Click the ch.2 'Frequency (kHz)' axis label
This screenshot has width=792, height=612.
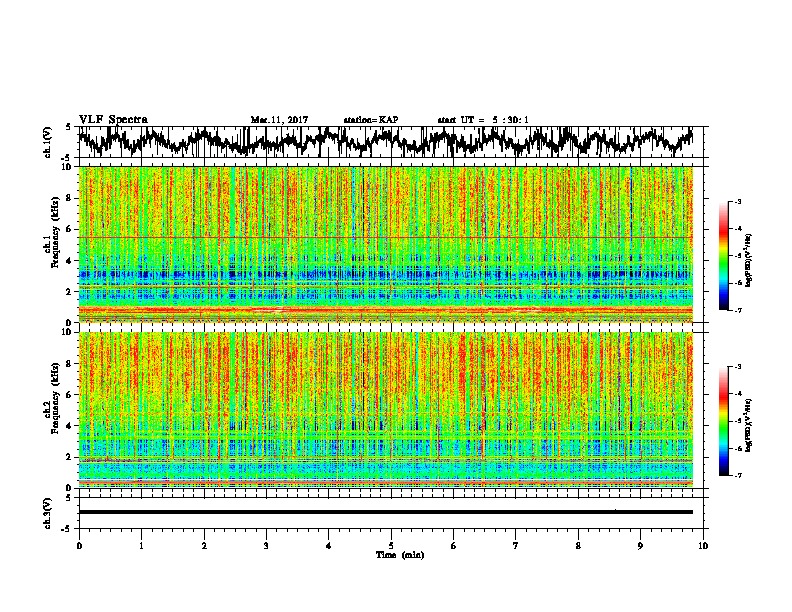(55, 397)
